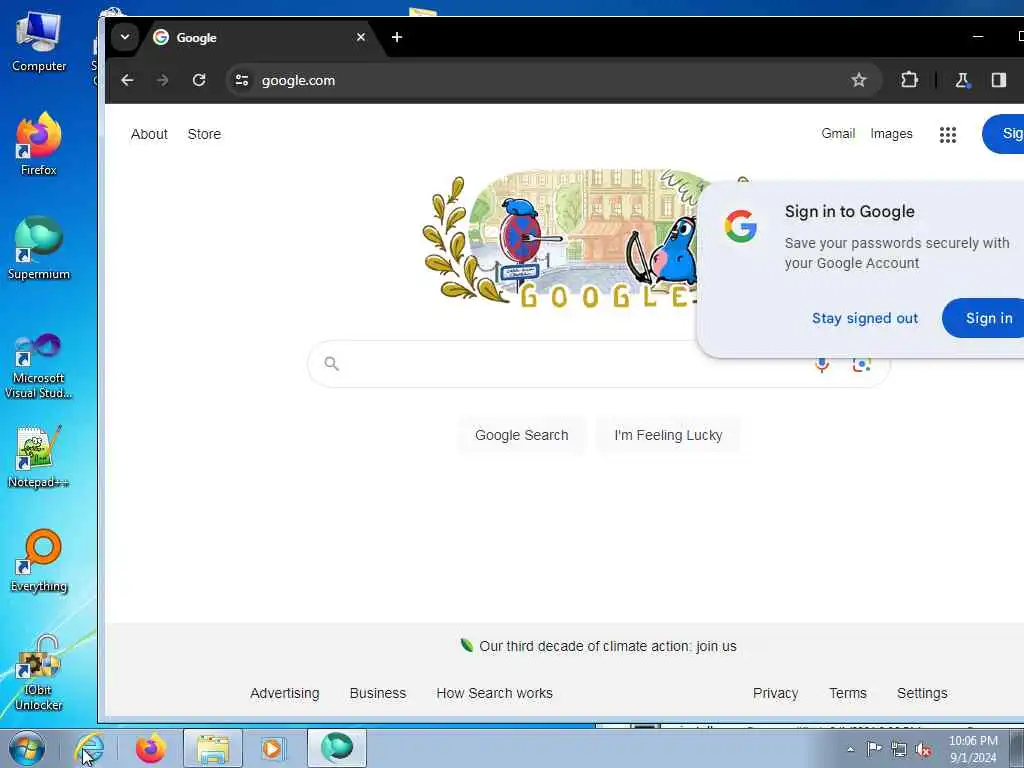1024x768 pixels.
Task: Open the Privacy footer link
Action: 775,693
